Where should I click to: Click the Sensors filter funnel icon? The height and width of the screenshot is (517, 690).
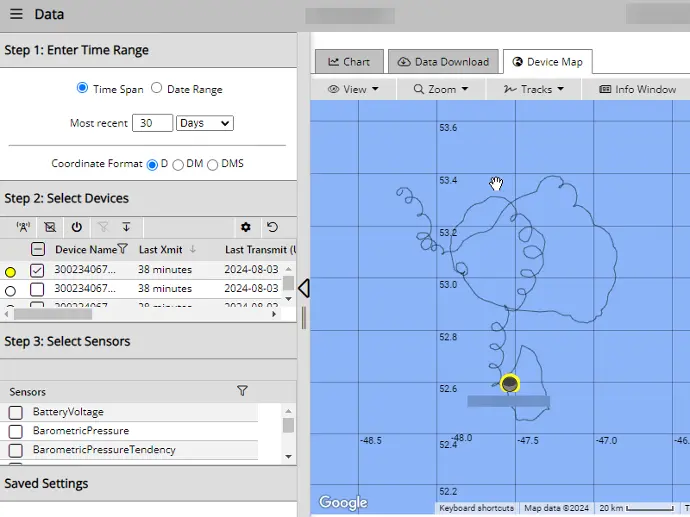pyautogui.click(x=242, y=391)
